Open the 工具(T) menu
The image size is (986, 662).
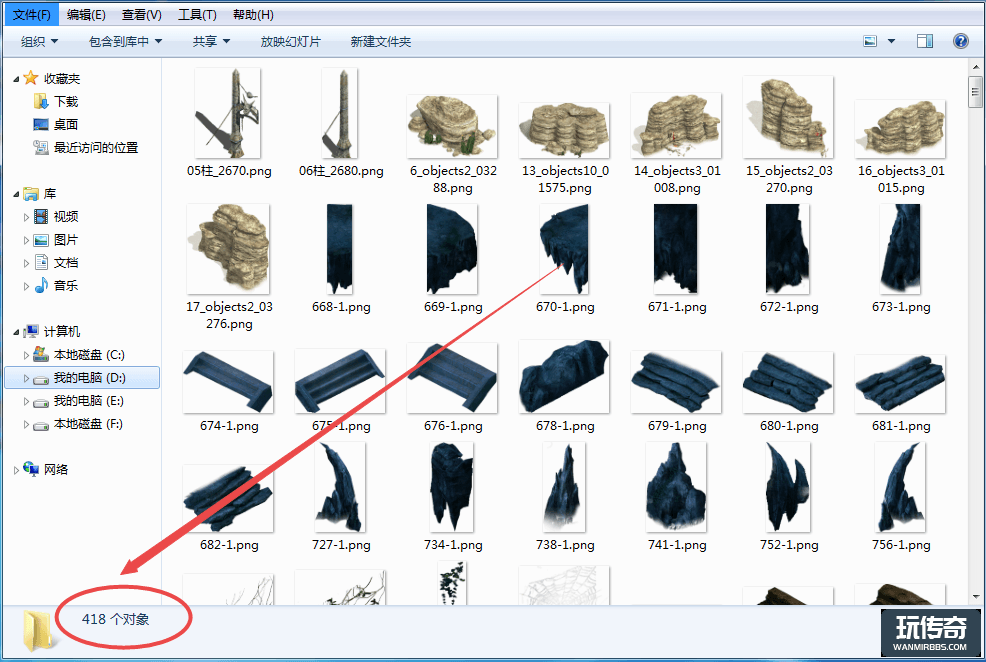(197, 14)
